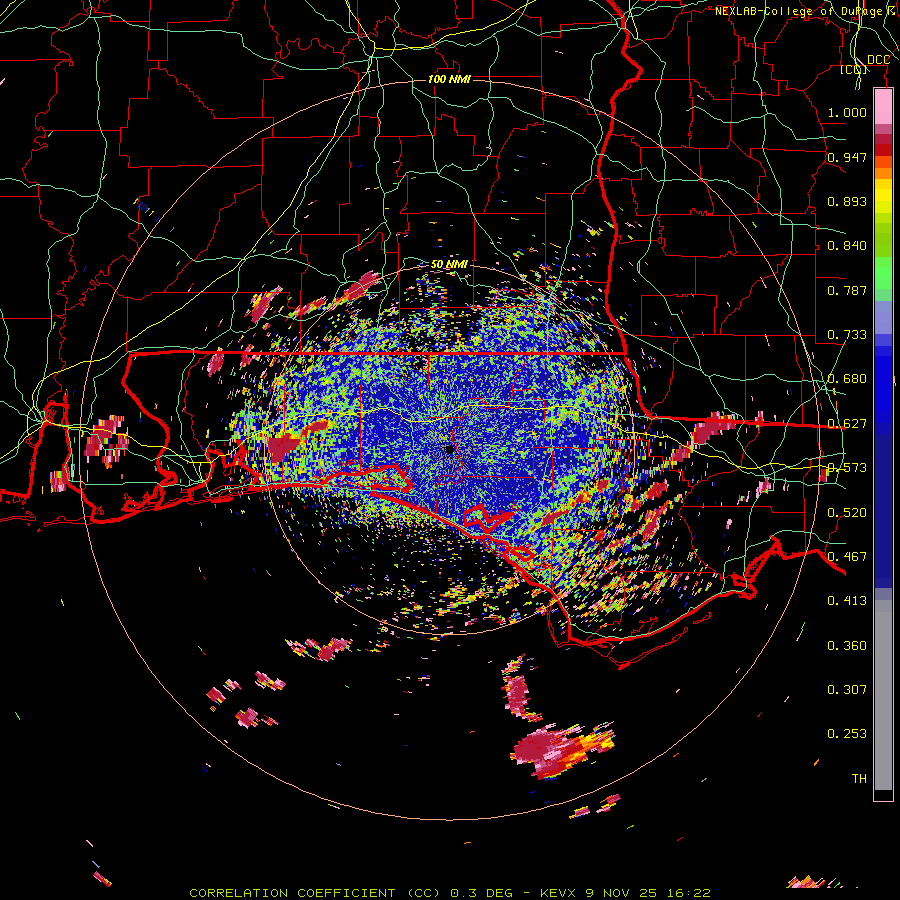Click the 0.307 legend value
900x900 pixels.
[847, 690]
